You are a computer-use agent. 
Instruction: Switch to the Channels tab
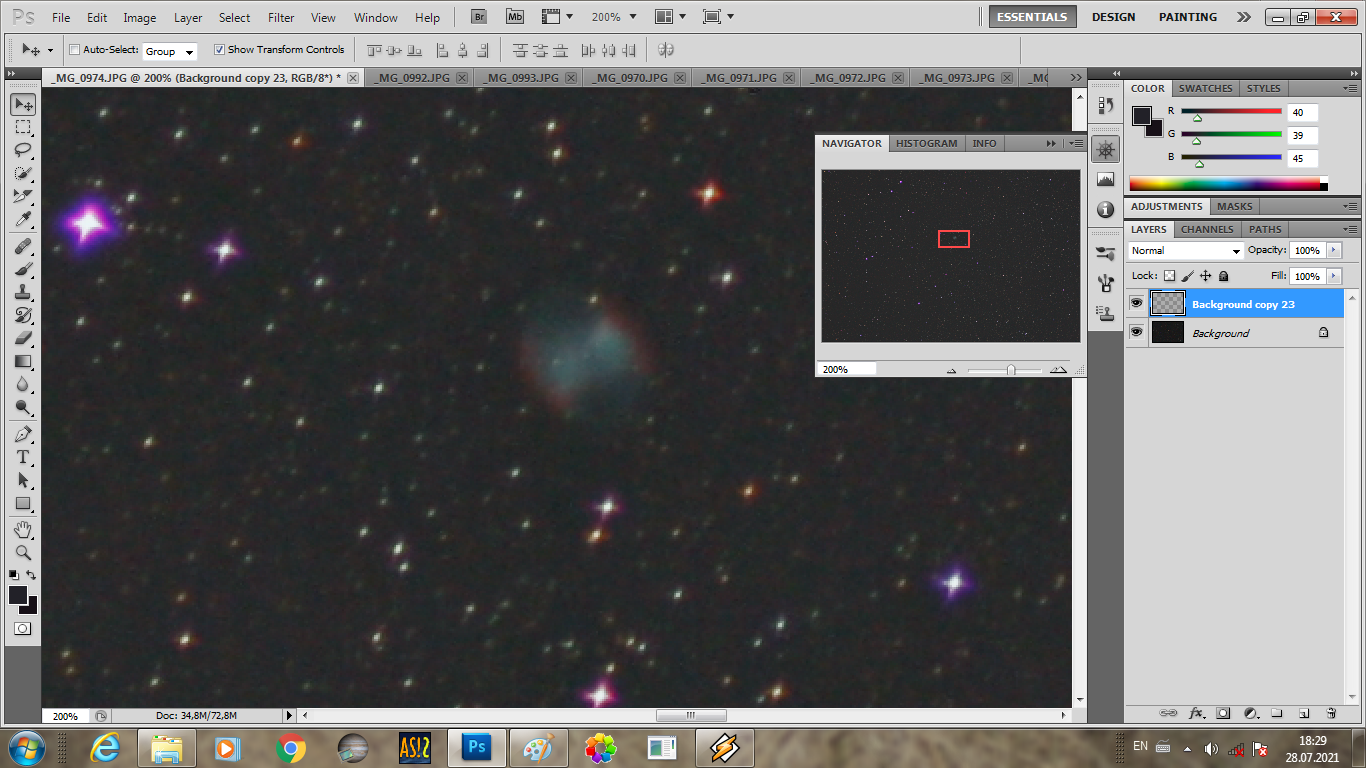click(x=1207, y=229)
